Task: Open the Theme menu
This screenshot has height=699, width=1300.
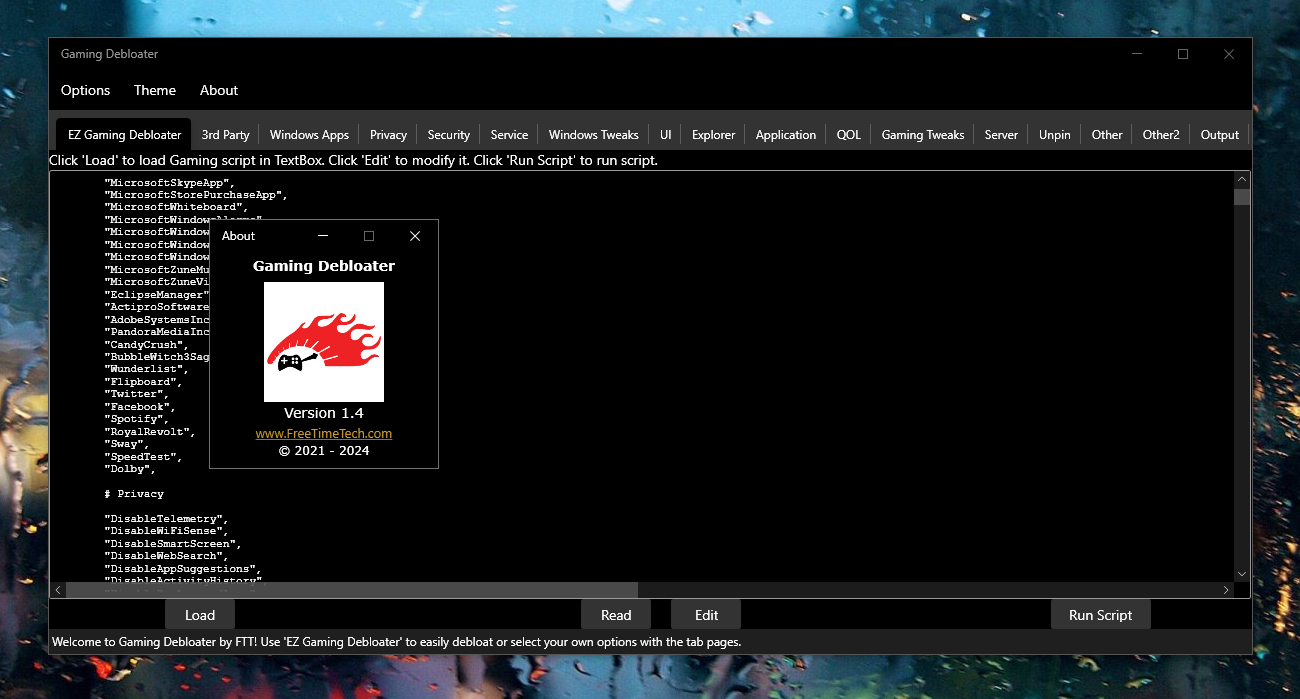Action: (155, 90)
